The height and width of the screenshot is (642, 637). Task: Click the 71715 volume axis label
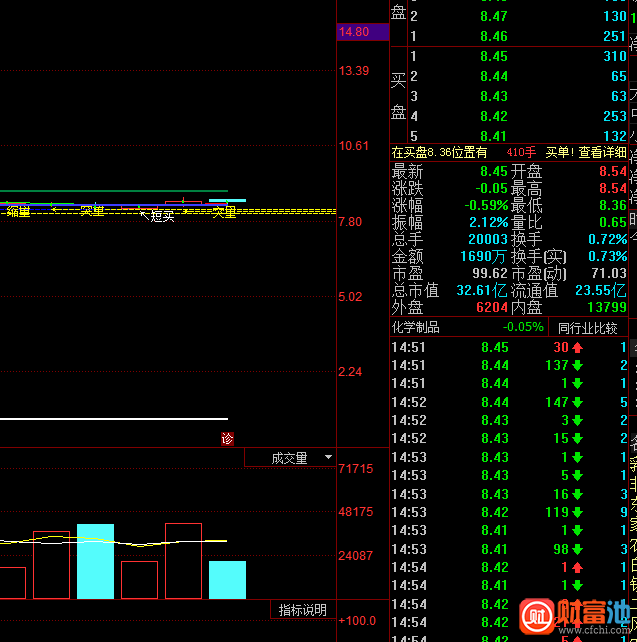tap(356, 468)
